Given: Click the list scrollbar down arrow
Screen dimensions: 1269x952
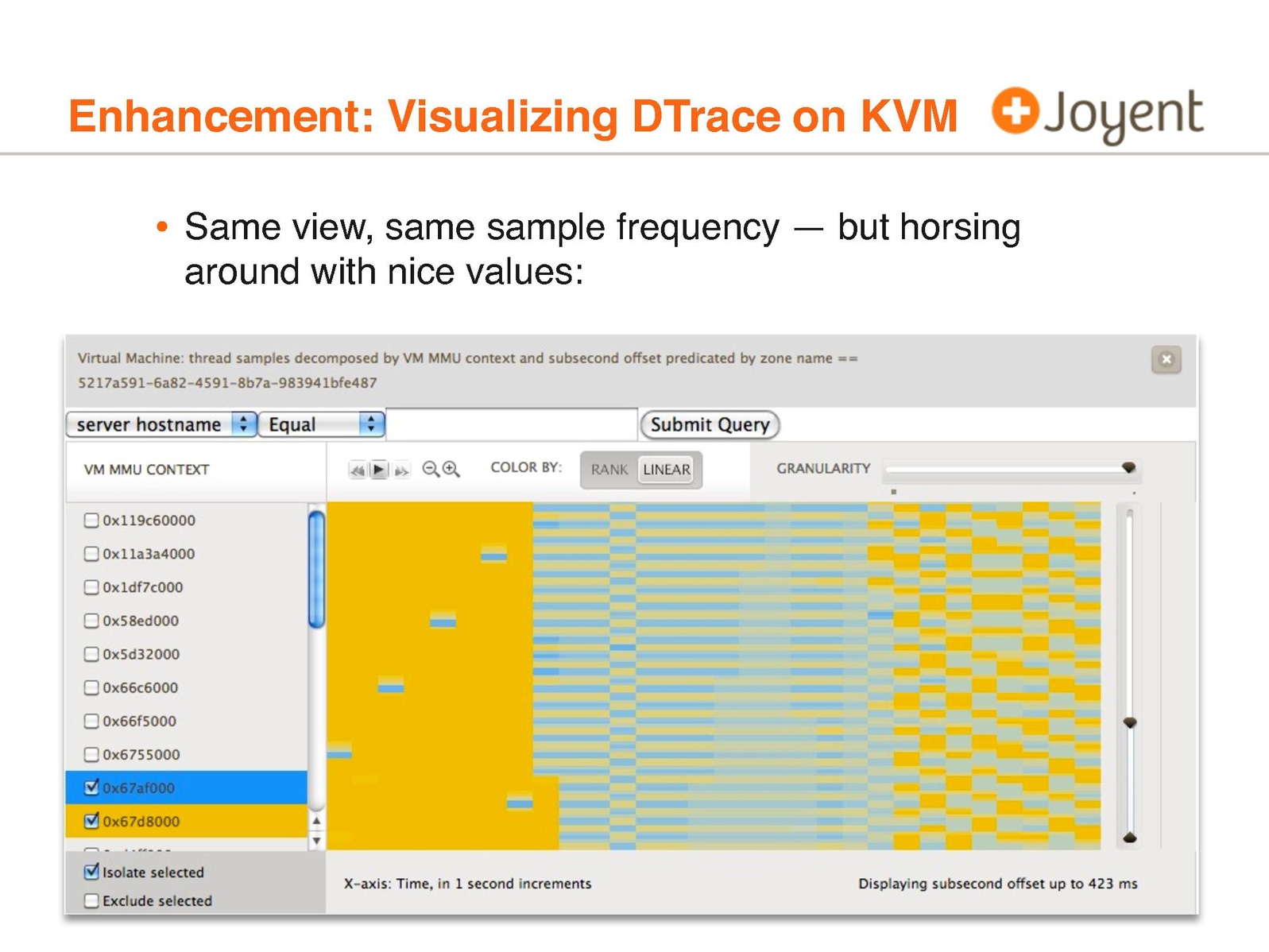Looking at the screenshot, I should (316, 841).
